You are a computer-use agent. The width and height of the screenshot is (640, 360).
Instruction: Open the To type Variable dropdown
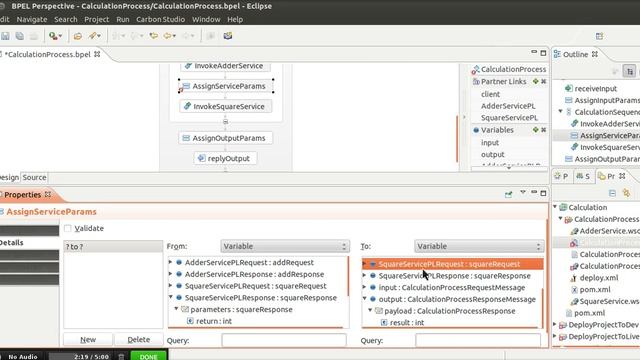[x=479, y=246]
